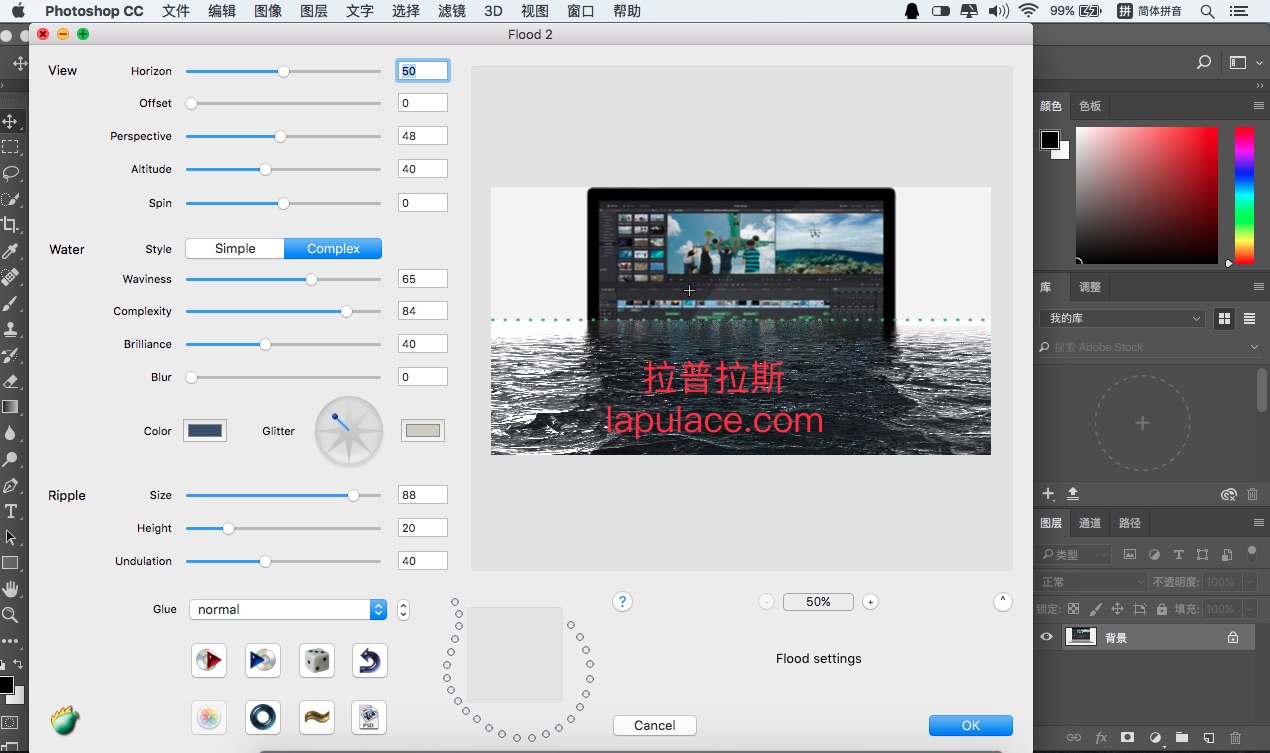Image resolution: width=1270 pixels, height=753 pixels.
Task: Click the Cancel button
Action: (x=654, y=725)
